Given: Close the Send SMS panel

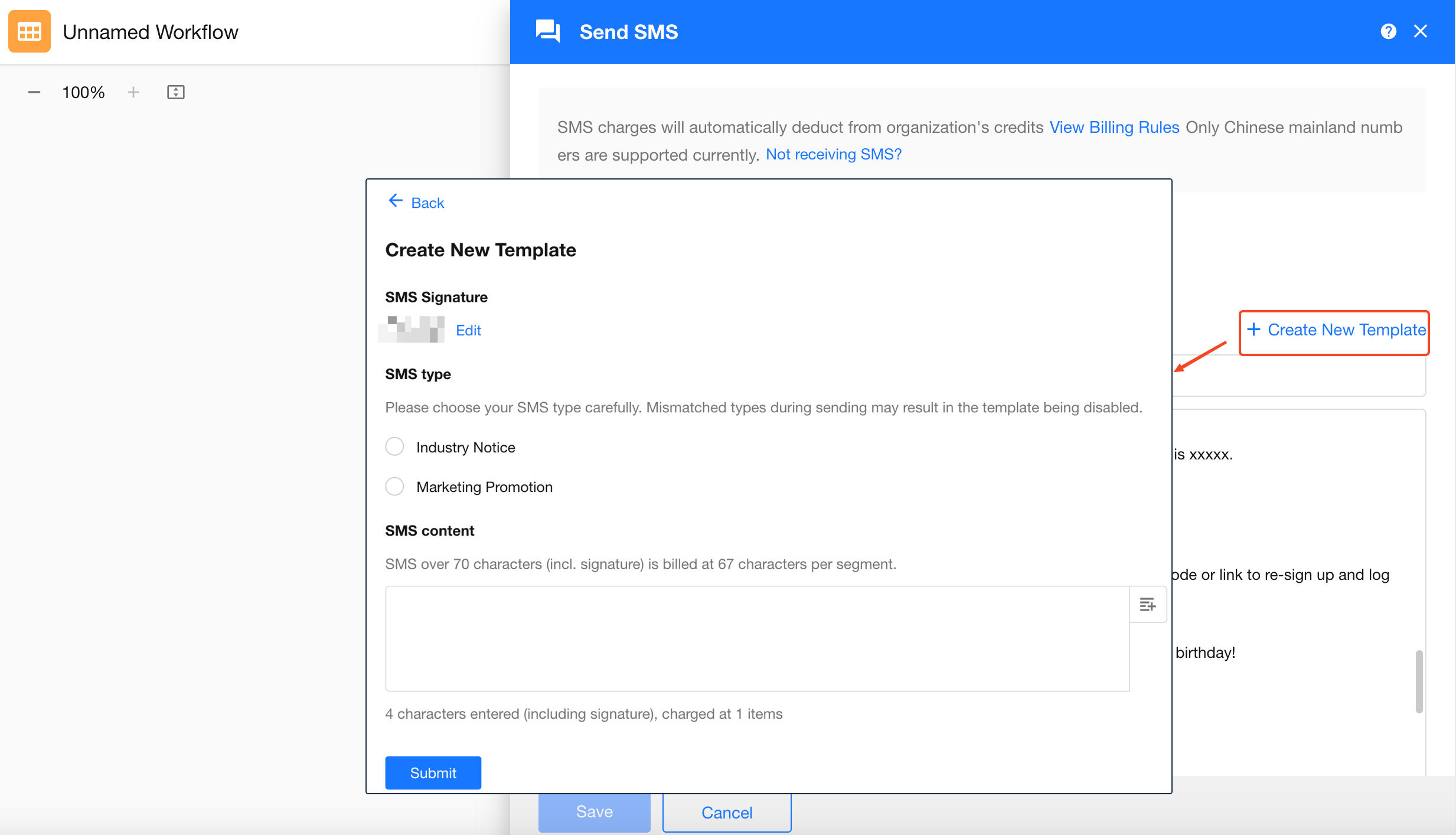Looking at the screenshot, I should tap(1421, 31).
